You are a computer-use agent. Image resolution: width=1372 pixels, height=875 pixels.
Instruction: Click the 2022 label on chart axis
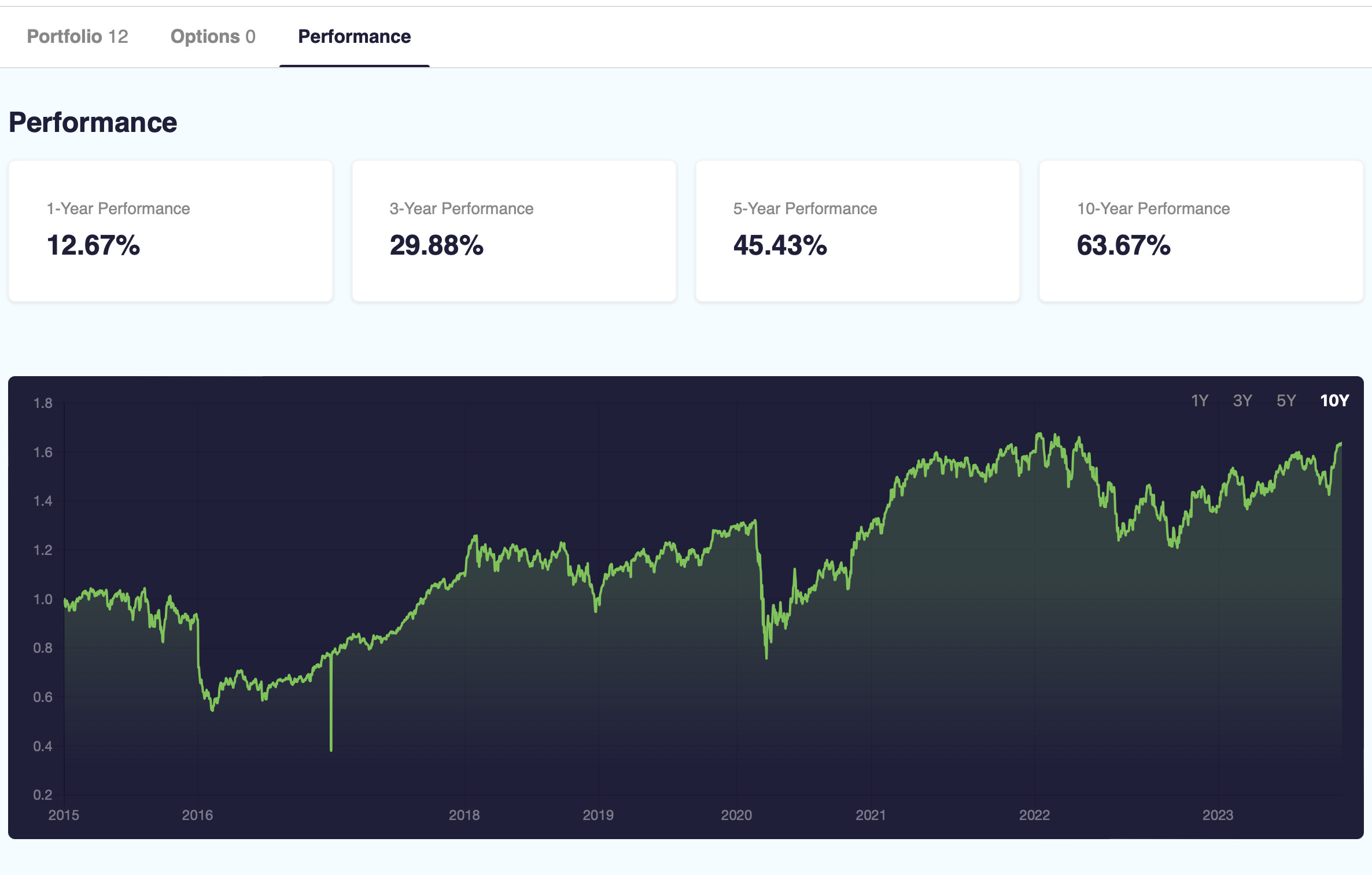[x=1034, y=815]
